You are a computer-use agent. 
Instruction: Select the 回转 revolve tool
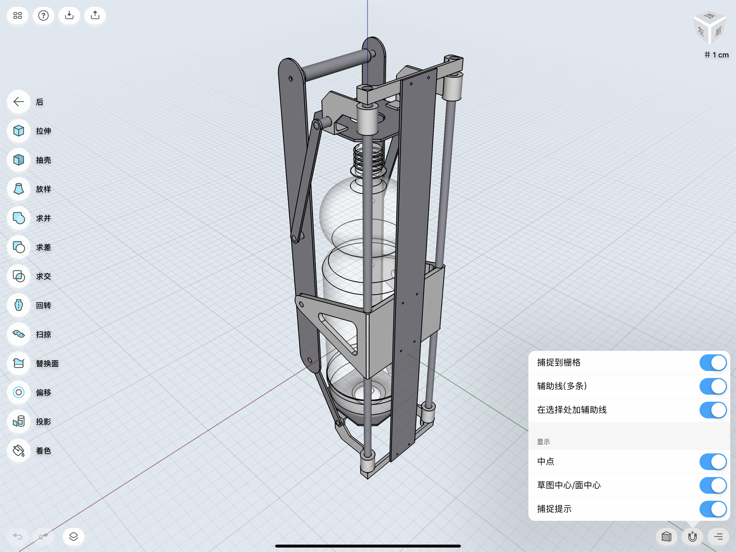click(18, 305)
